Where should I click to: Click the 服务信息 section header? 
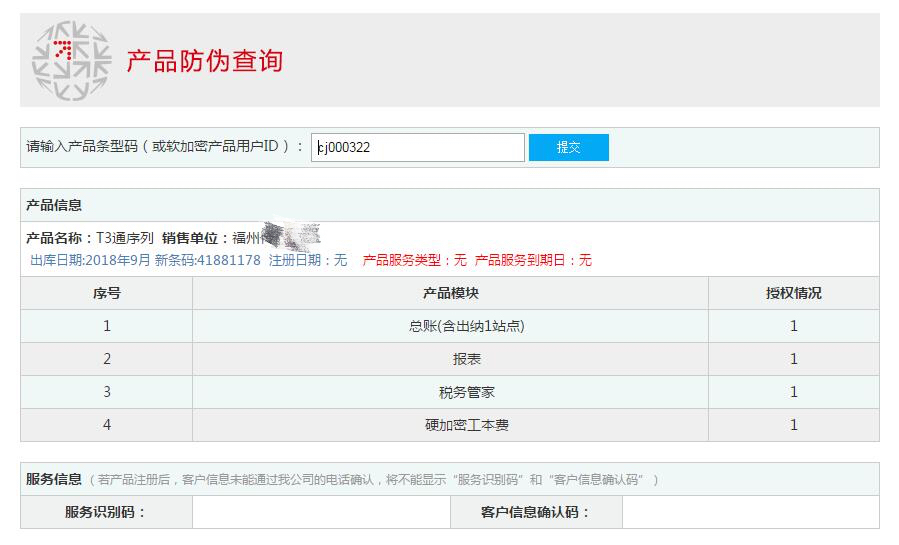tap(54, 479)
